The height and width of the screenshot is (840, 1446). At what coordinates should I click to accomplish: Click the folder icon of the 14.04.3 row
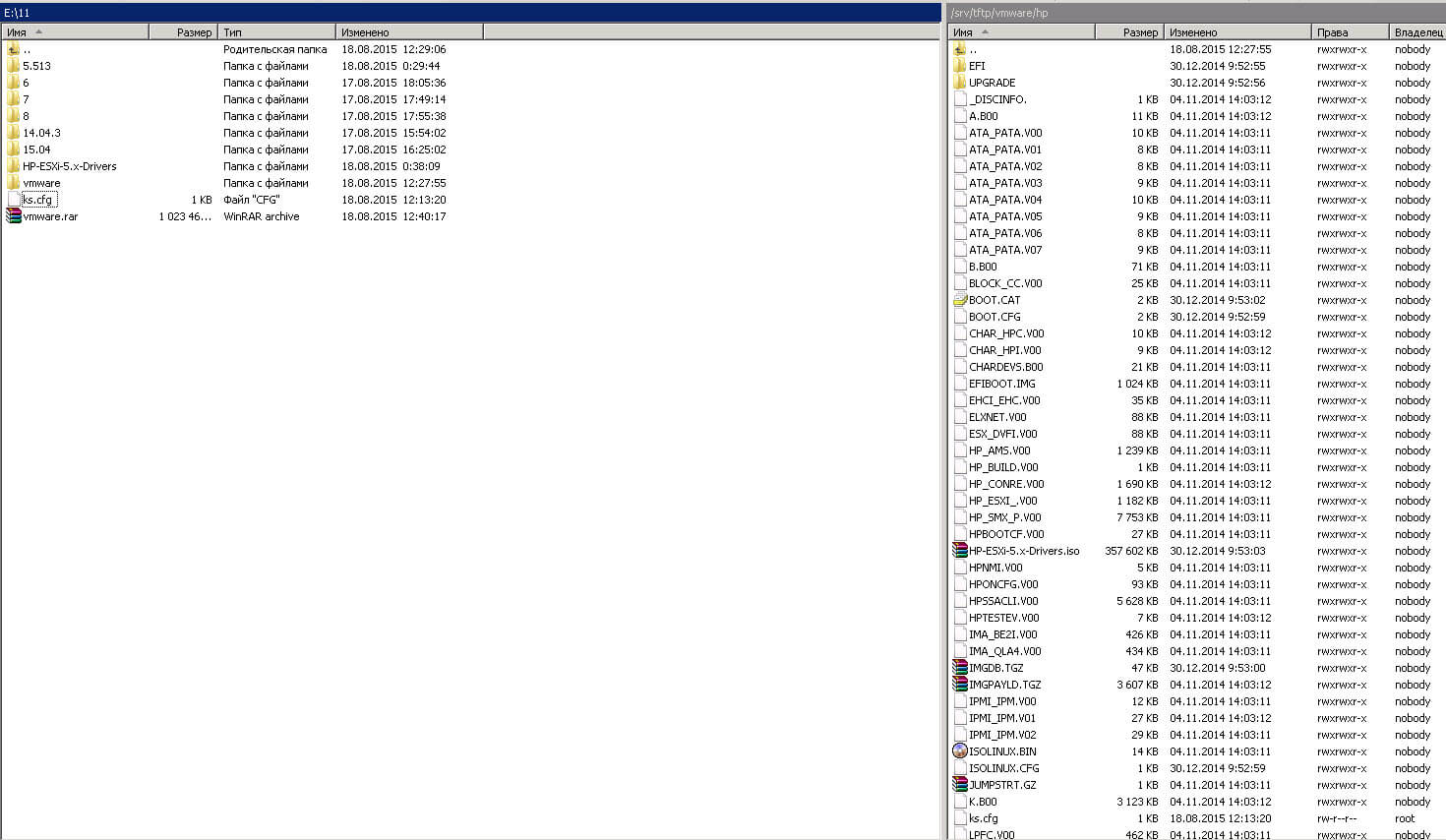click(13, 133)
